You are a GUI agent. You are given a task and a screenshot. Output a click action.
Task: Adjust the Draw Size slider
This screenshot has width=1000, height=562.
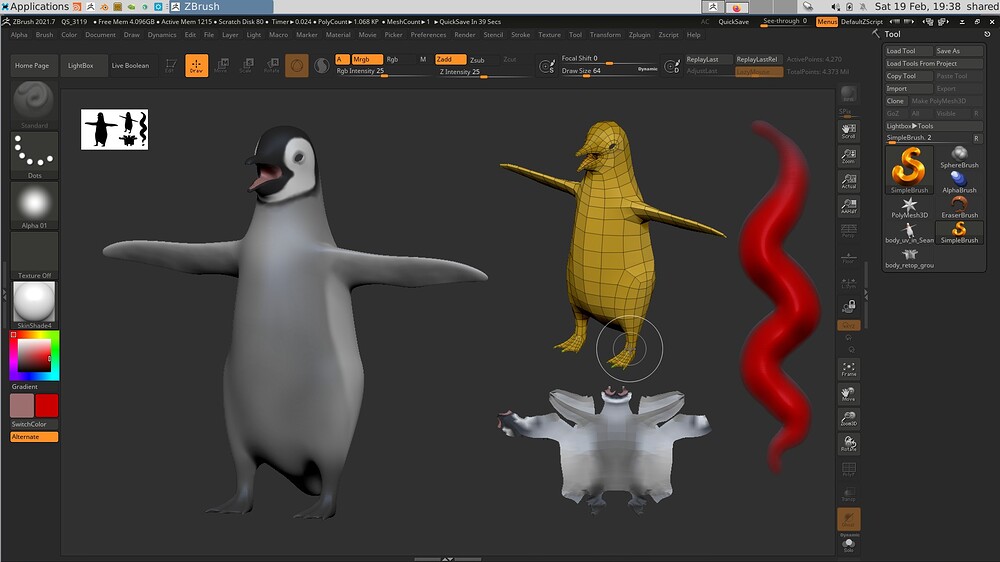coord(609,71)
